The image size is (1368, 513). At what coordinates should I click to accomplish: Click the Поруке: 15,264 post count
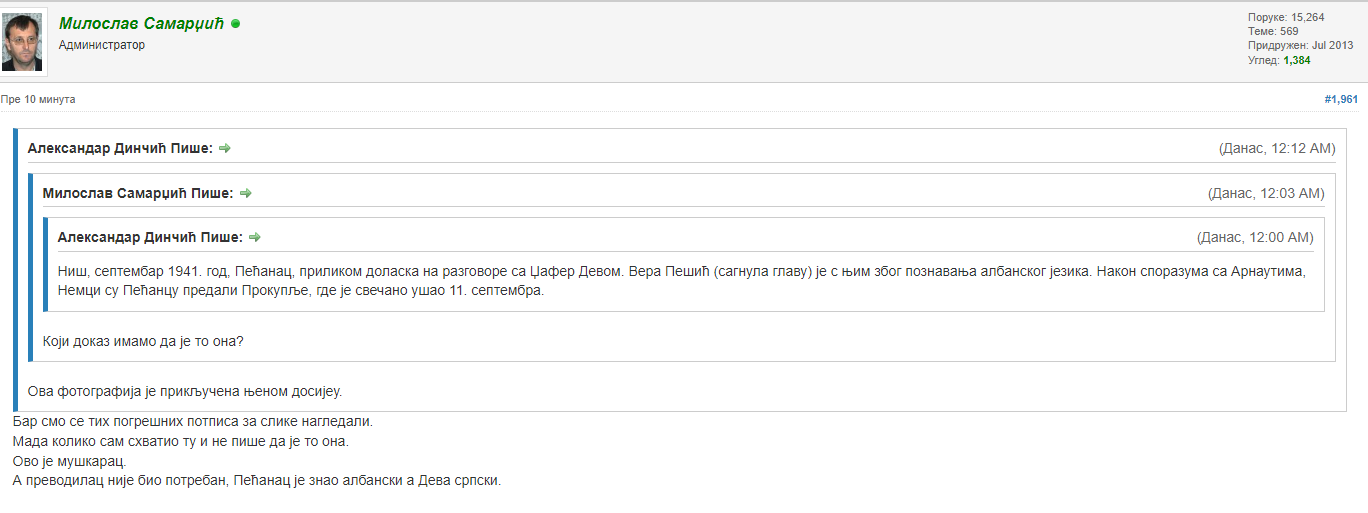1286,17
